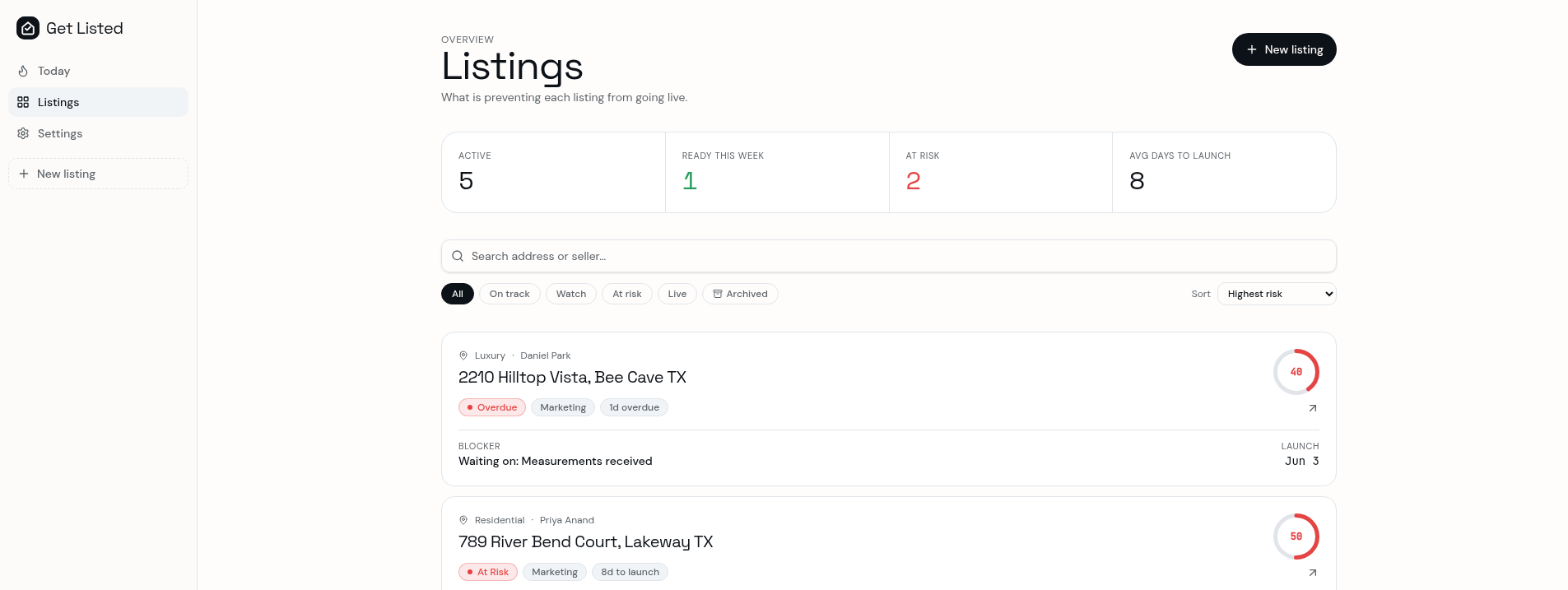Image resolution: width=1568 pixels, height=590 pixels.
Task: Open 789 River Bend Court listing title
Action: pos(586,541)
